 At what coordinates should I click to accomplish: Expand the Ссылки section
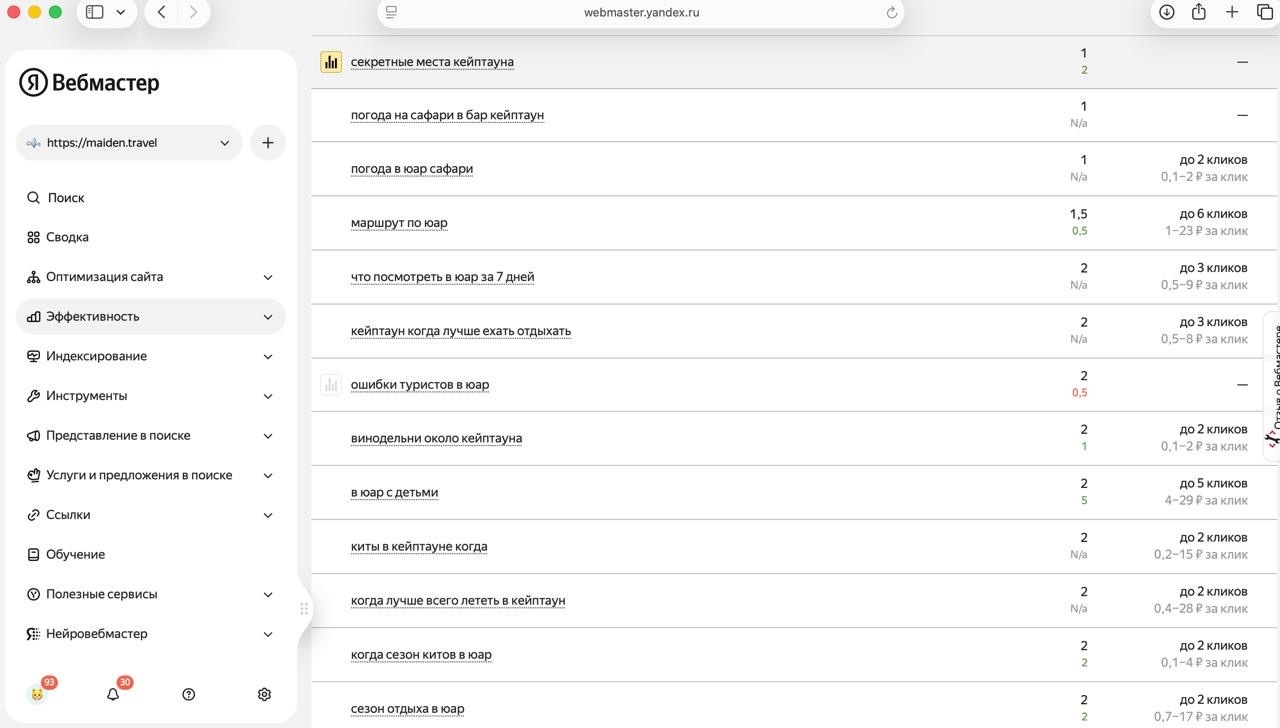coord(150,515)
